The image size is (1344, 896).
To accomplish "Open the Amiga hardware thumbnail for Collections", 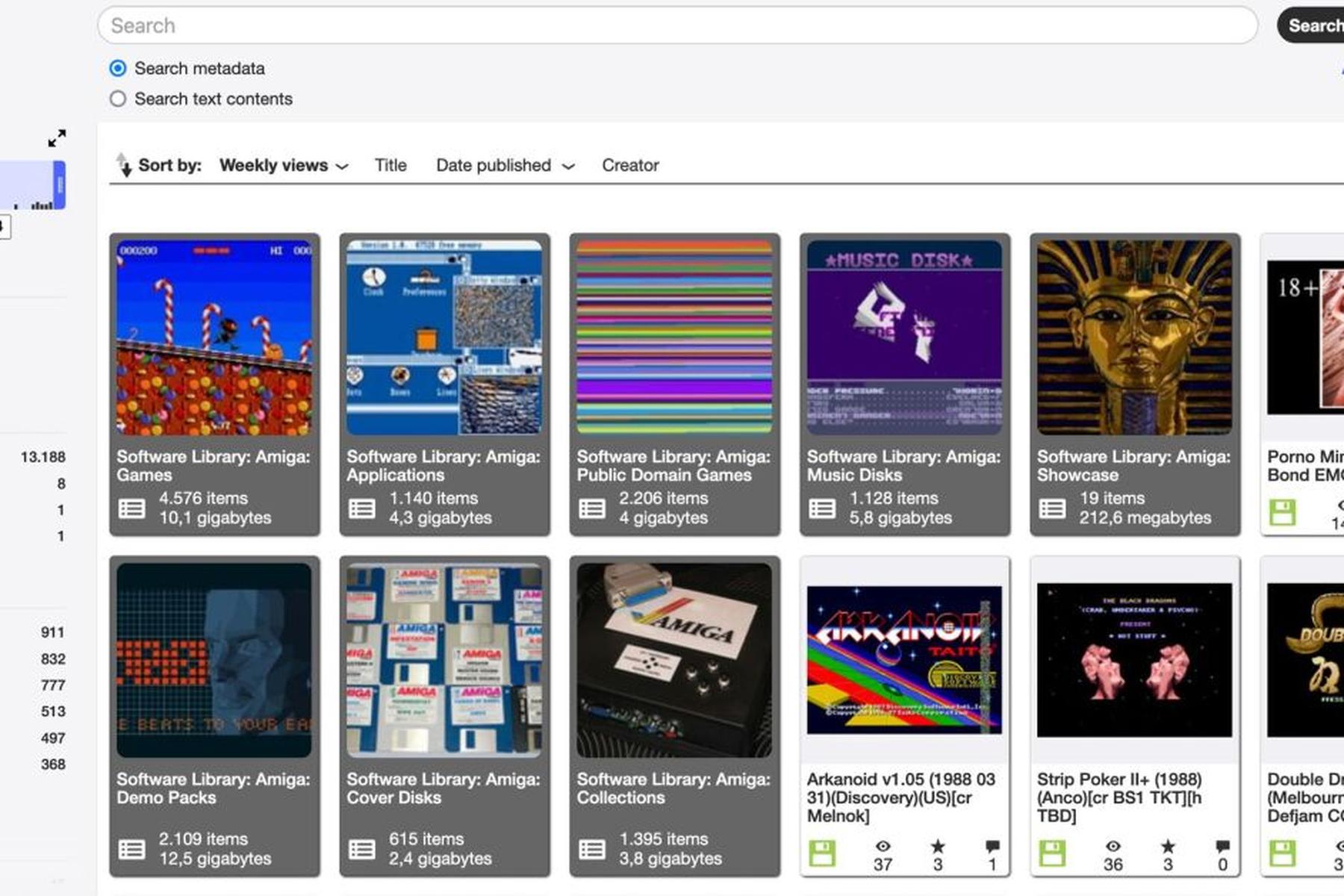I will click(x=674, y=660).
